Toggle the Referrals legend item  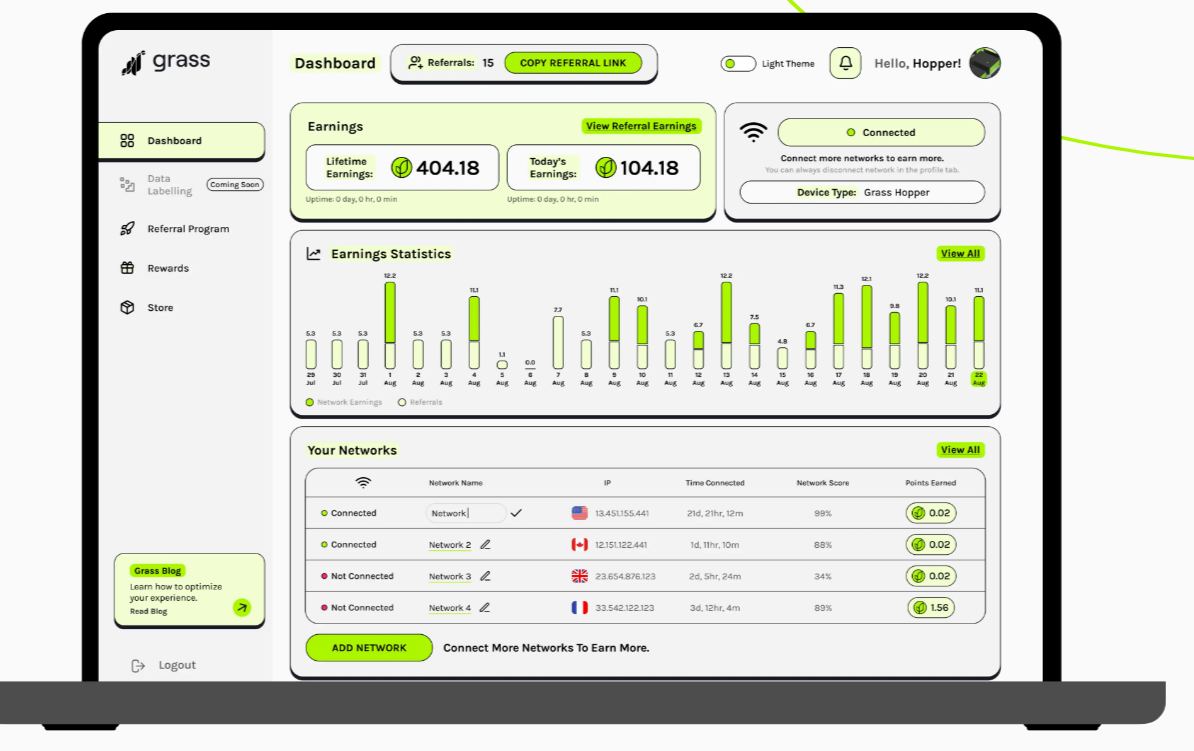click(x=420, y=402)
